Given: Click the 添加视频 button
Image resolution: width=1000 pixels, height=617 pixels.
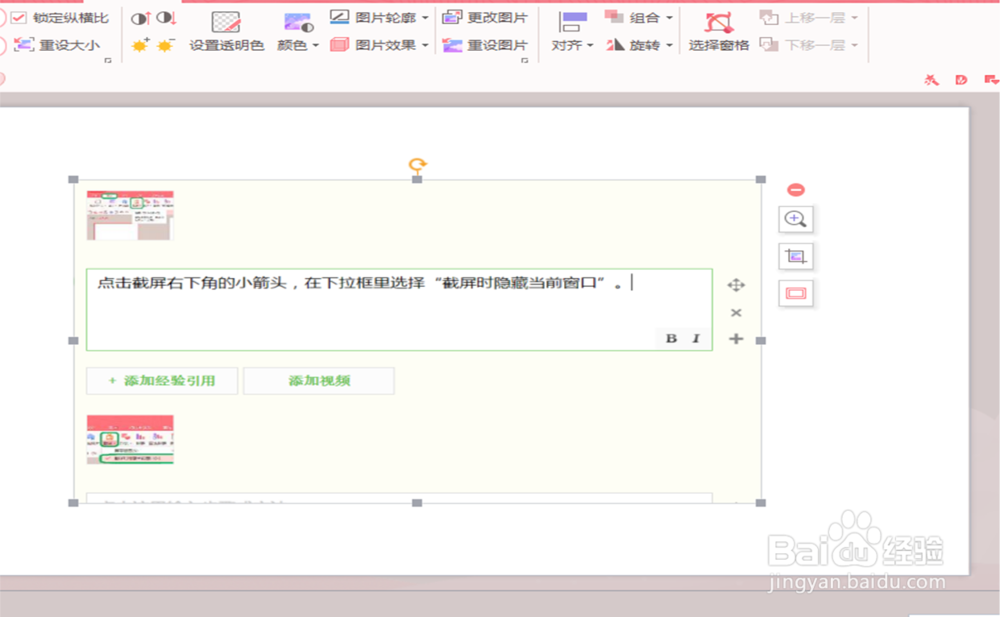Looking at the screenshot, I should (x=319, y=381).
